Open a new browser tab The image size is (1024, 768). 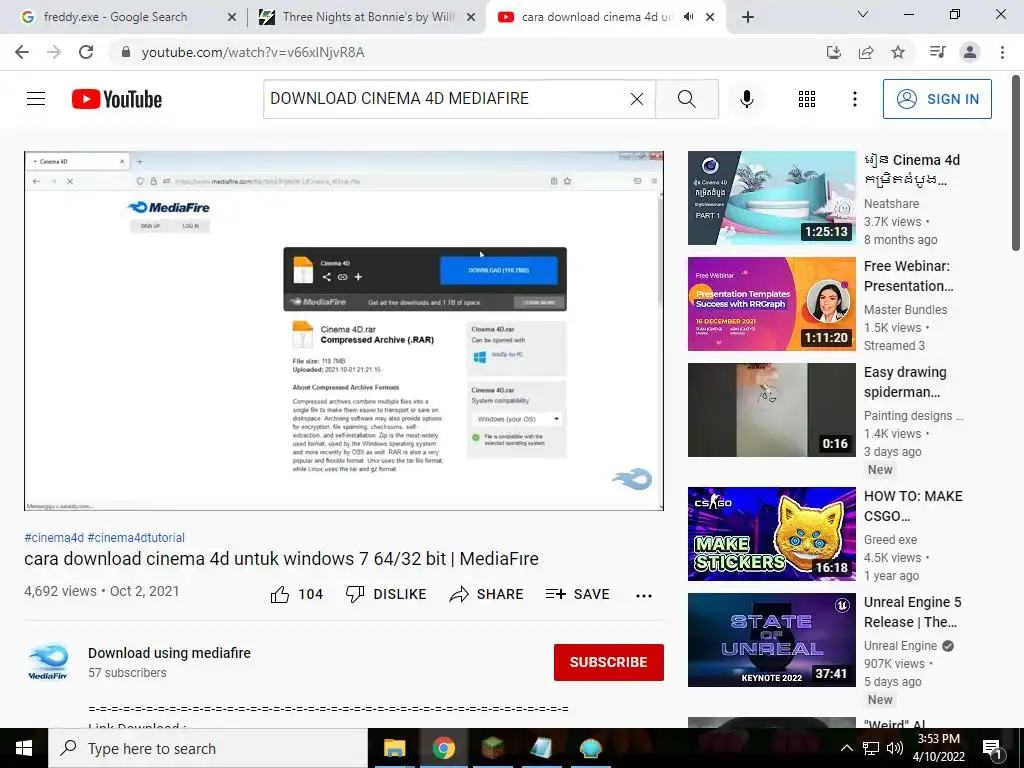point(748,18)
